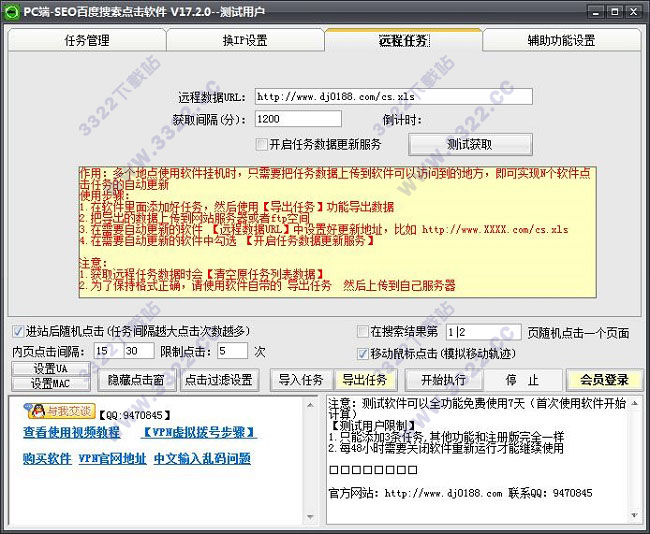This screenshot has width=650, height=534.
Task: Open 查看使用视频教程 link
Action: pos(72,433)
